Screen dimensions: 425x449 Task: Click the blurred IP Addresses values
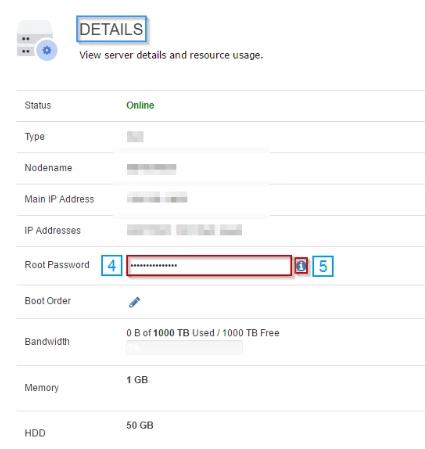click(184, 230)
